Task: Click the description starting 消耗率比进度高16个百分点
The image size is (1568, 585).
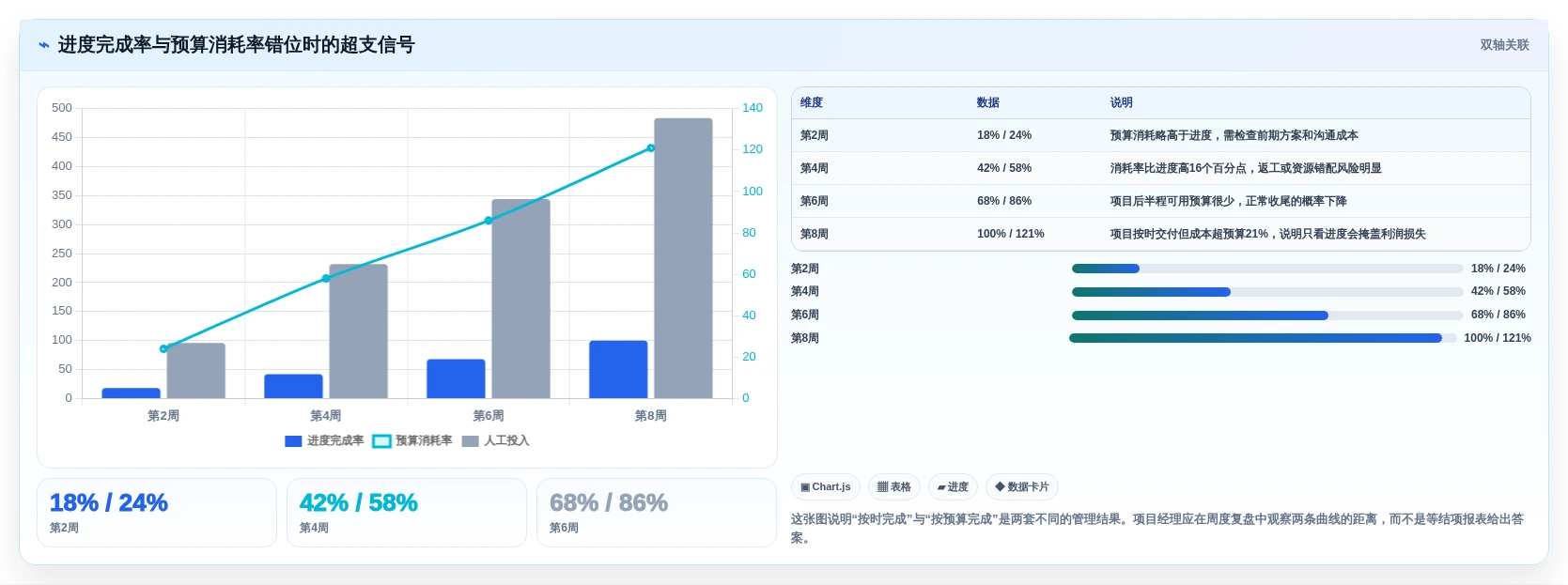Action: click(x=1246, y=168)
